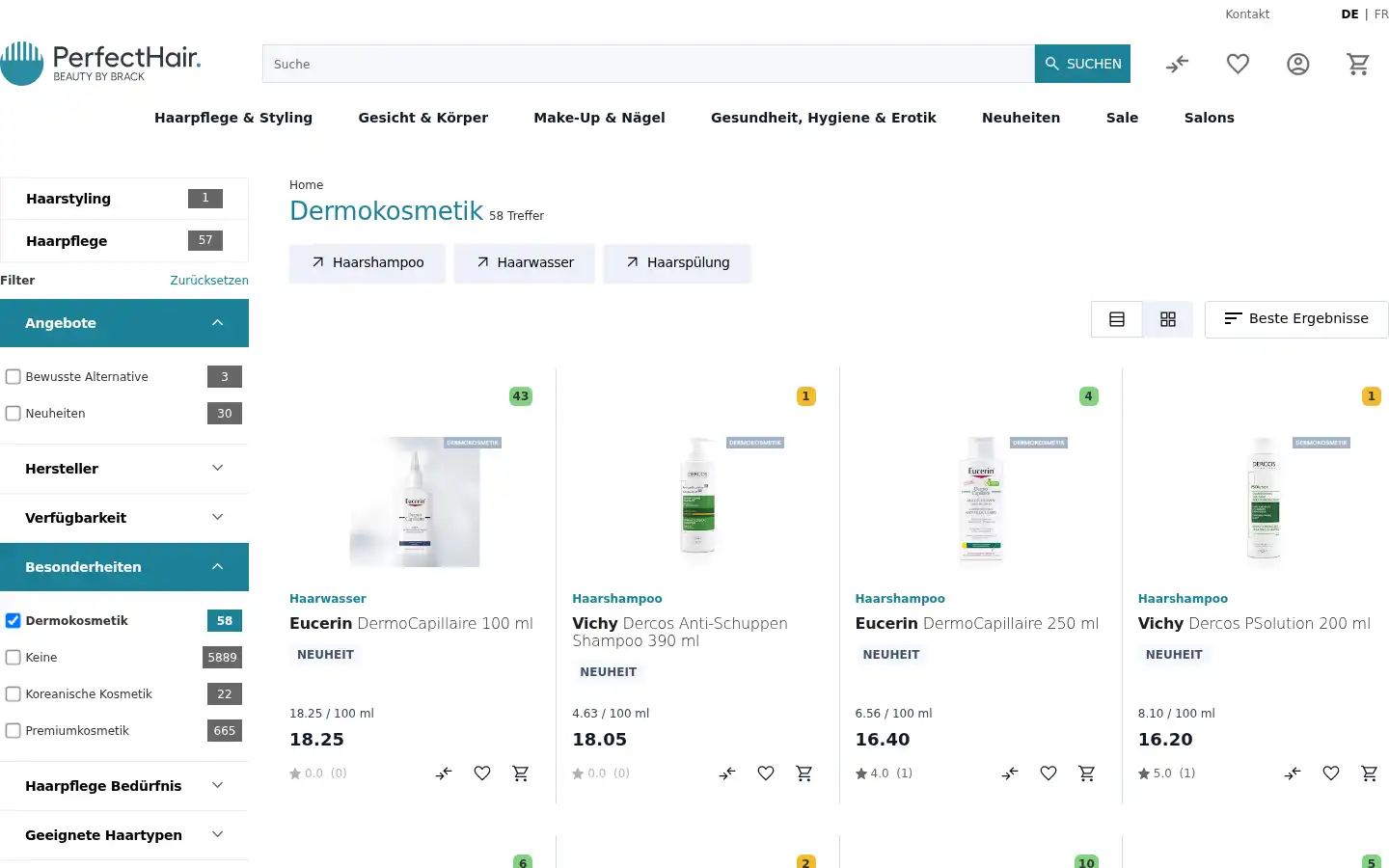Compare Eucerin DermoCapillaire 250 ml
The width and height of the screenshot is (1389, 868).
click(1010, 773)
